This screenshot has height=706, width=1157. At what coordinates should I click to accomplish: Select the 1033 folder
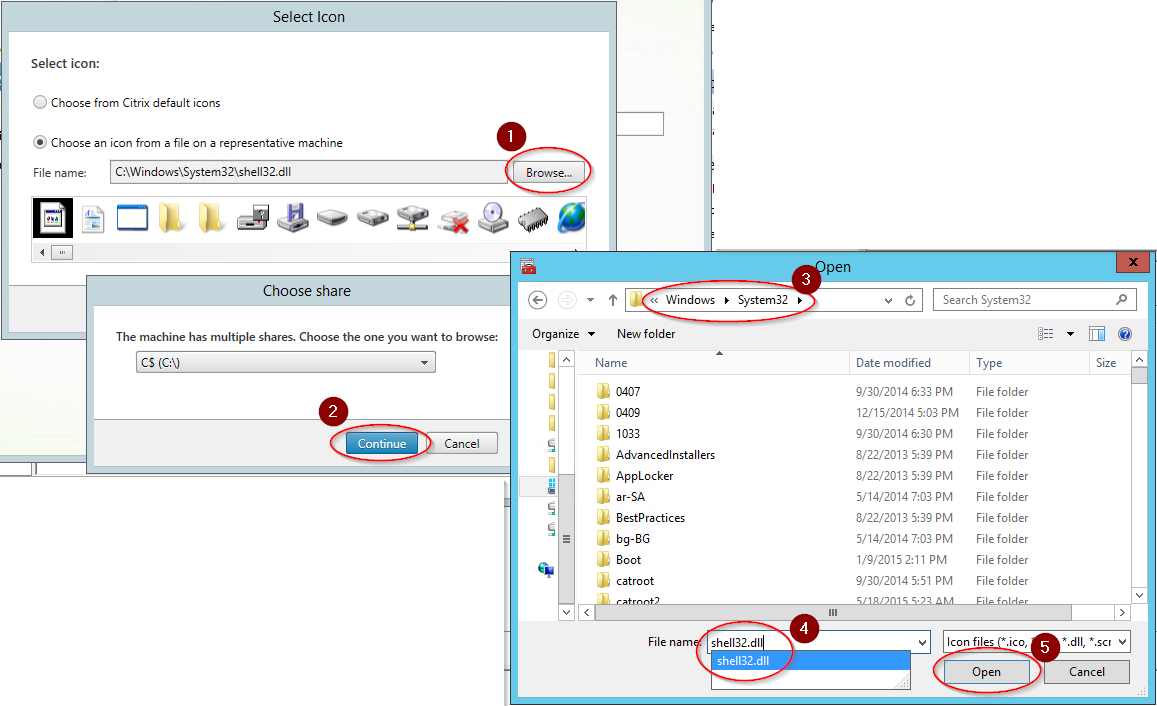tap(628, 434)
